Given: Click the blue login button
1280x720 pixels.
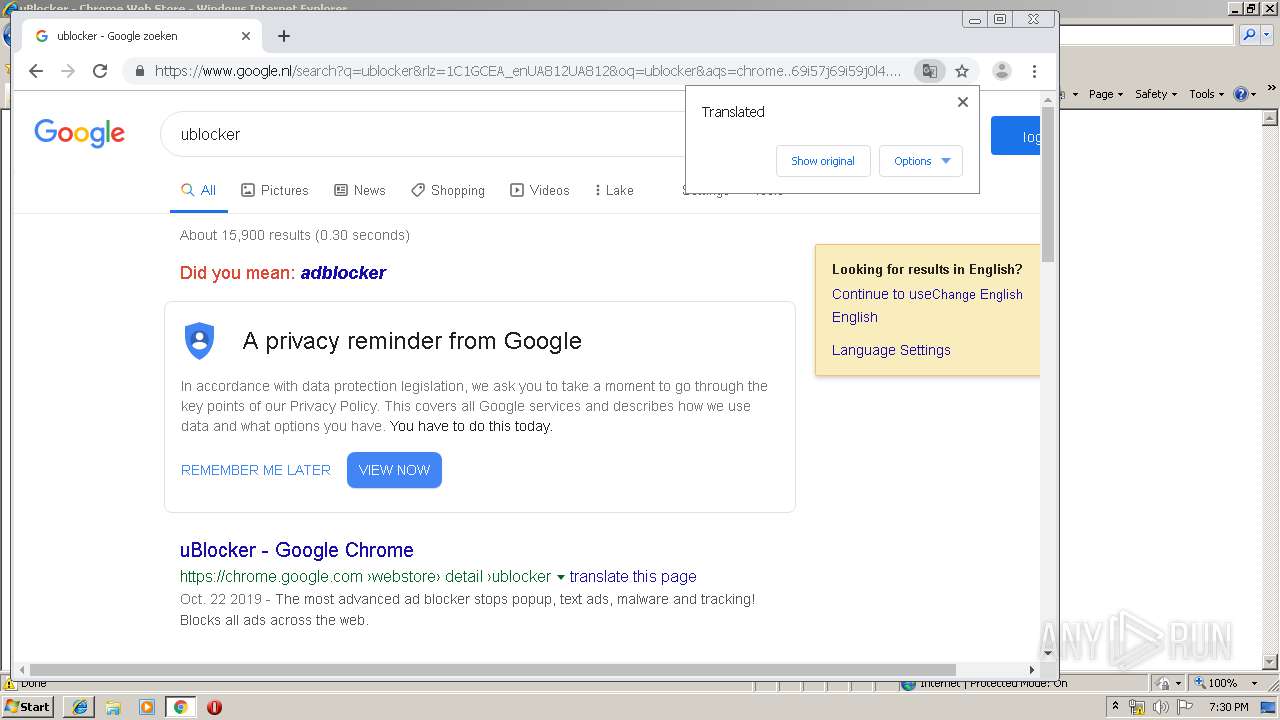Looking at the screenshot, I should 1016,136.
